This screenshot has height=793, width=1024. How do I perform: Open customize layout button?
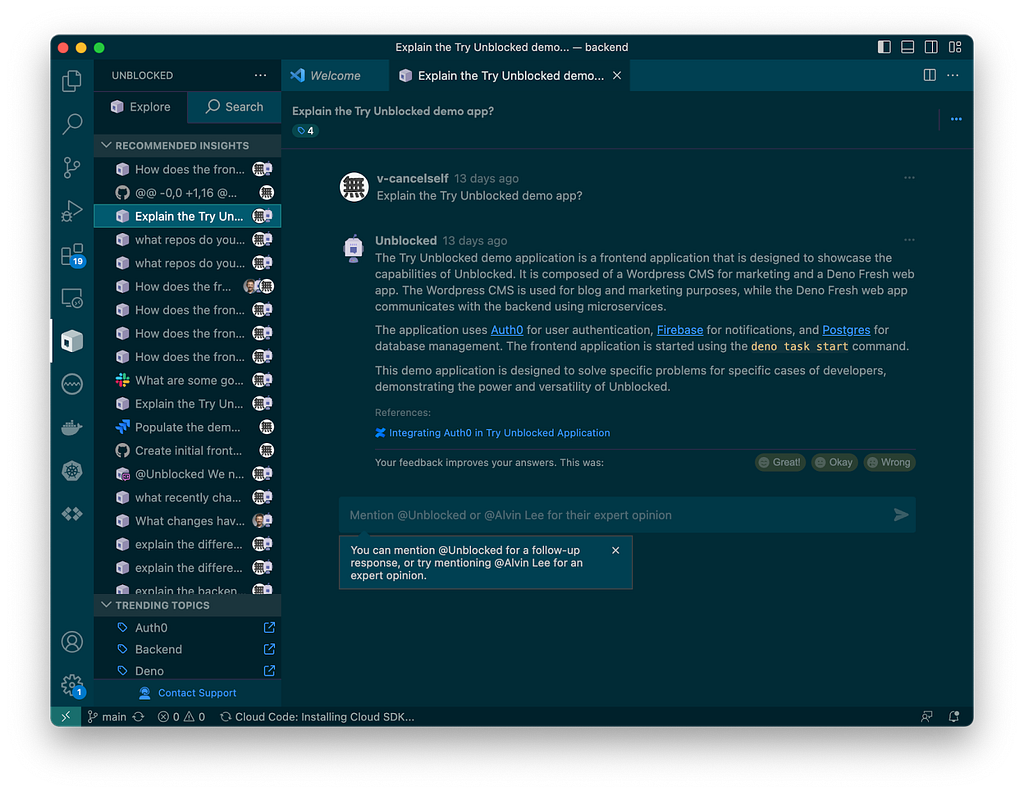[955, 47]
